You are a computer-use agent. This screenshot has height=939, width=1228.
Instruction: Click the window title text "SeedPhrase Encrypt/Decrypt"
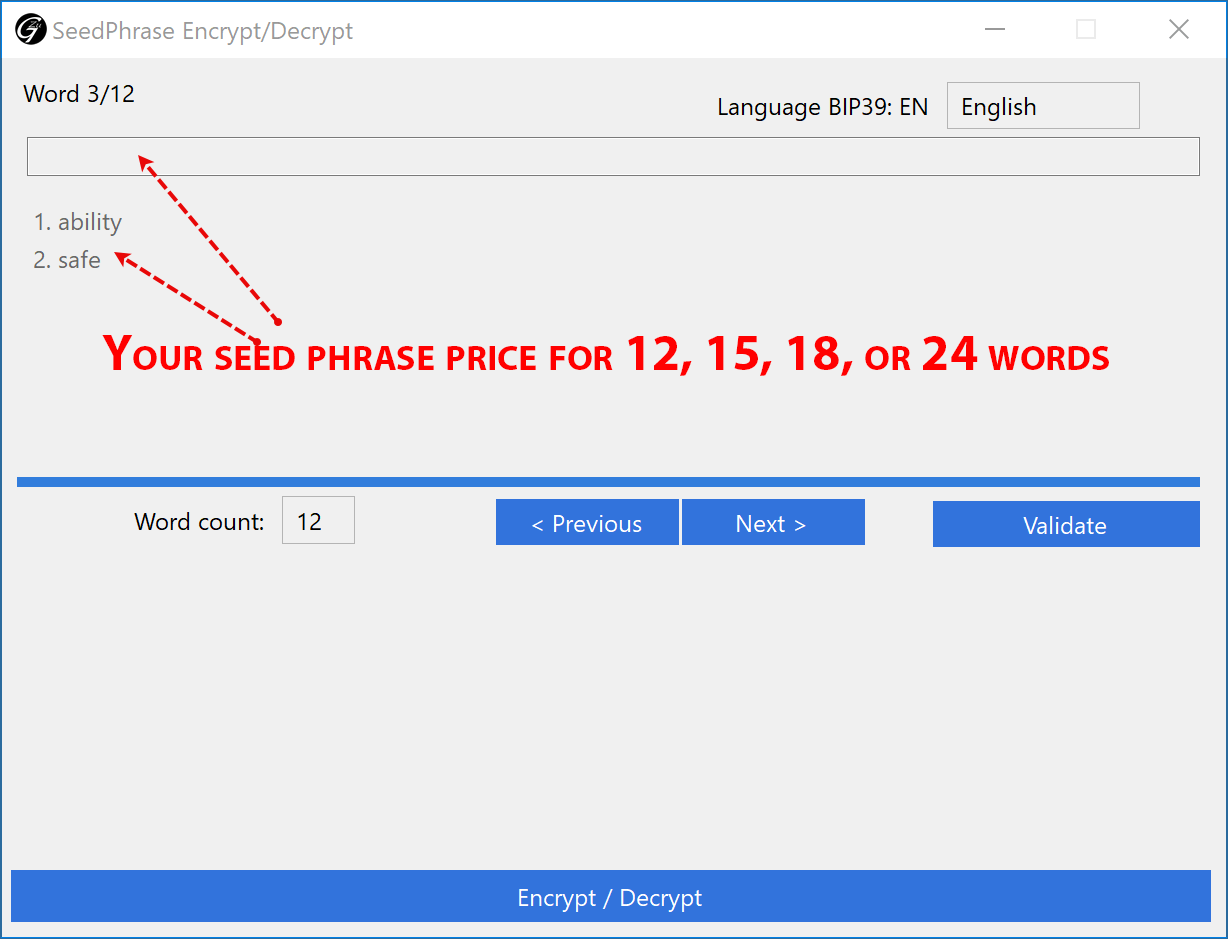pos(203,31)
